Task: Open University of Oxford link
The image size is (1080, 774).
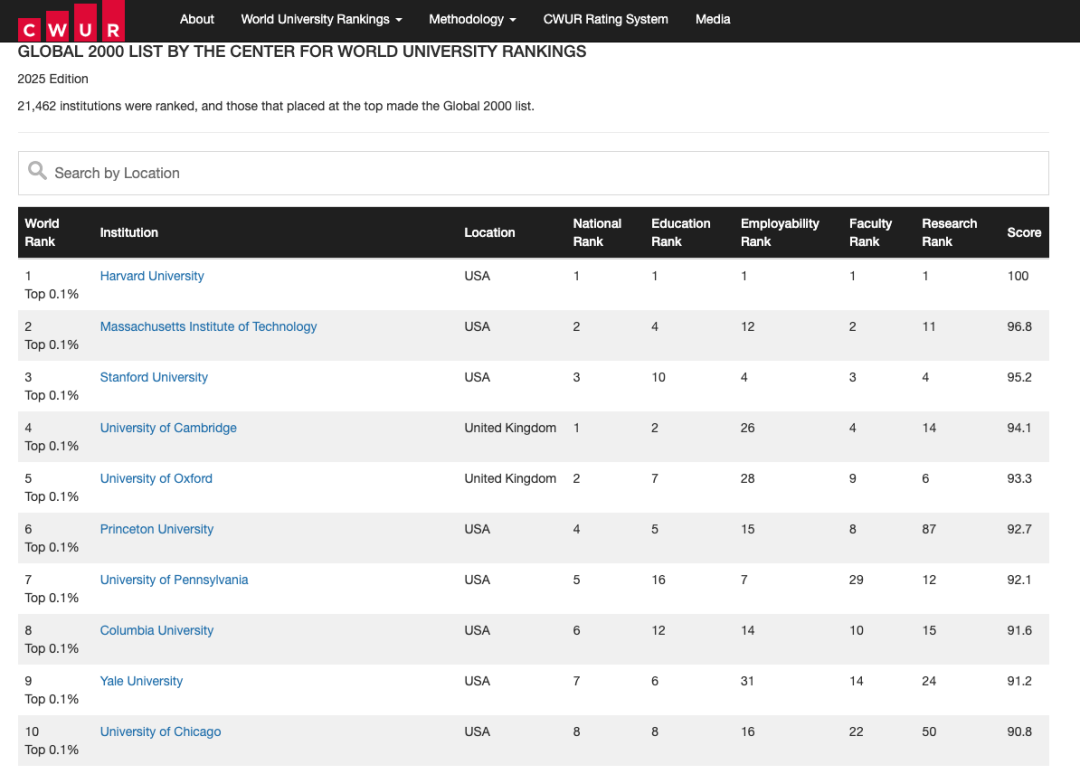Action: (x=156, y=479)
